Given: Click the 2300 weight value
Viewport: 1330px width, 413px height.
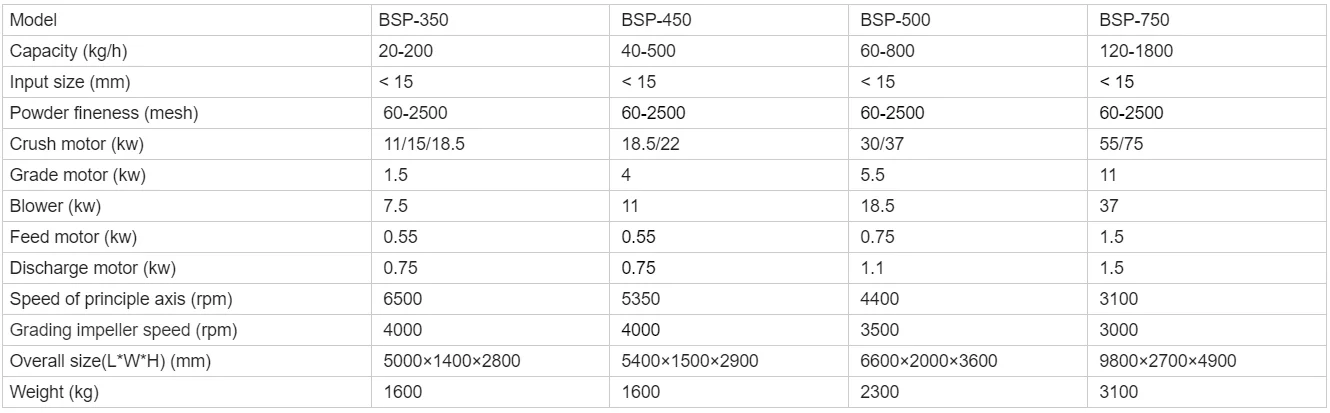Looking at the screenshot, I should pyautogui.click(x=878, y=393).
